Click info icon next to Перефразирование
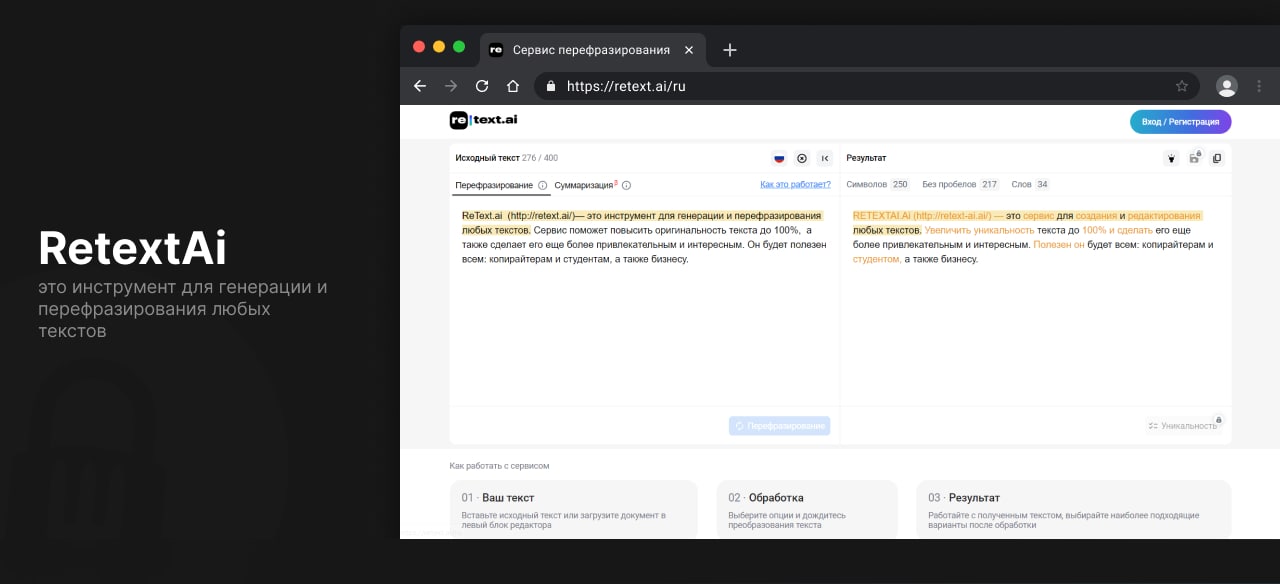This screenshot has height=584, width=1280. coord(543,185)
